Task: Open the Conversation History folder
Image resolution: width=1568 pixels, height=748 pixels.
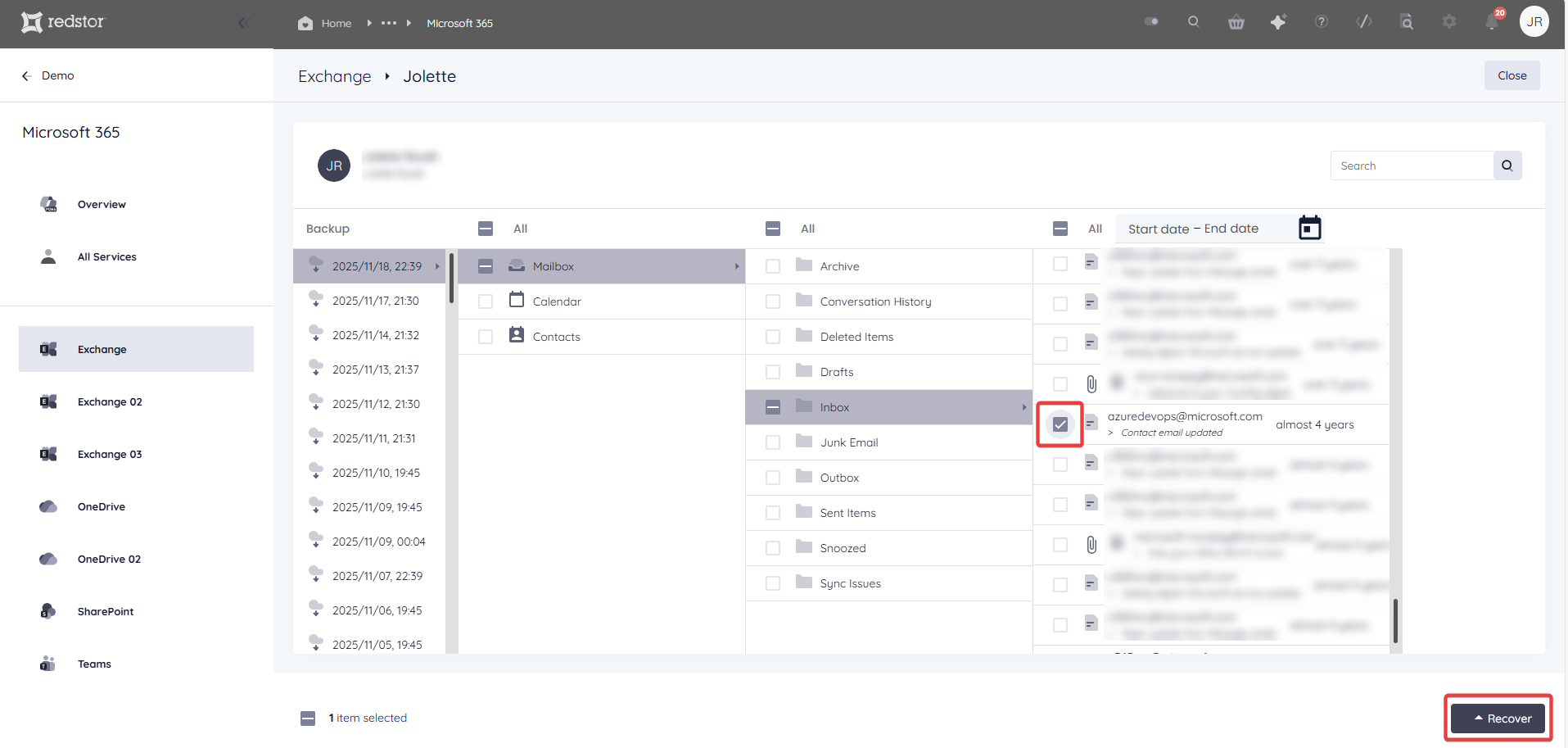Action: click(x=888, y=301)
